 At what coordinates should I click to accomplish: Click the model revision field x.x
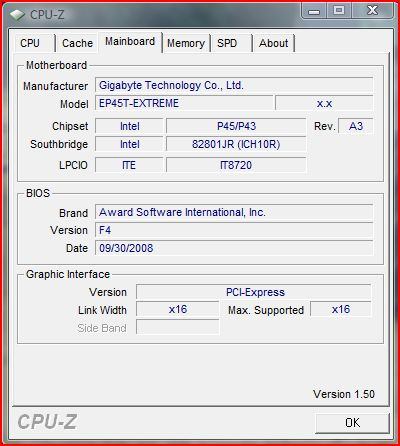click(324, 103)
